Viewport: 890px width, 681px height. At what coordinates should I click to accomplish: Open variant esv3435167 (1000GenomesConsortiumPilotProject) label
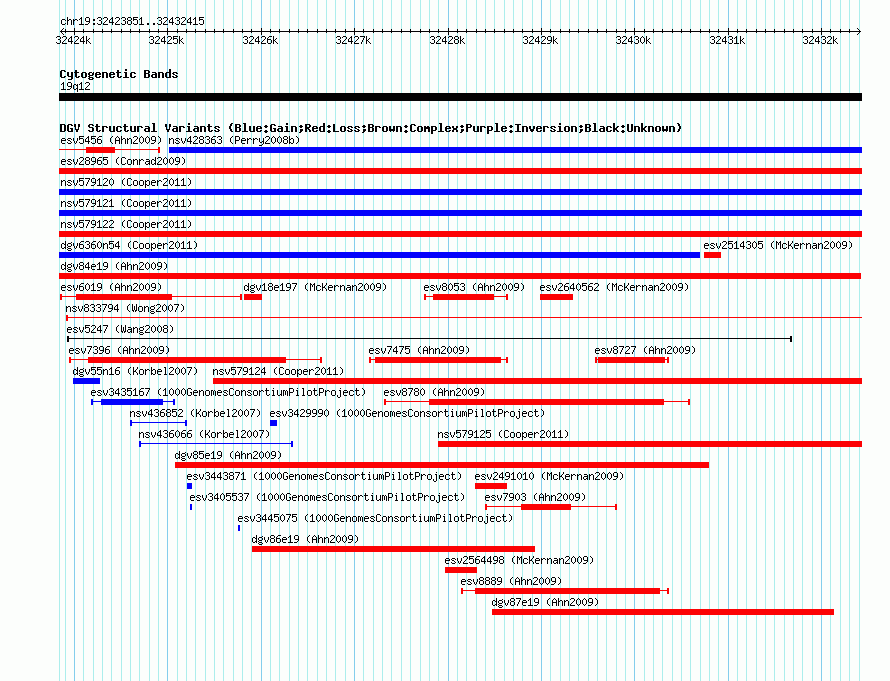(x=228, y=392)
